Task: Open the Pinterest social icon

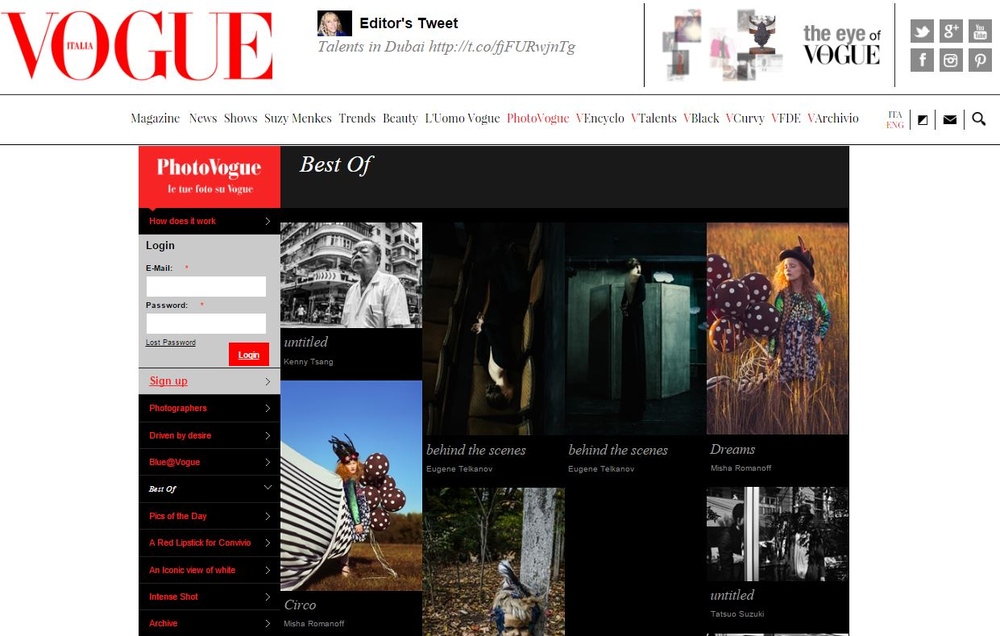Action: coord(980,60)
